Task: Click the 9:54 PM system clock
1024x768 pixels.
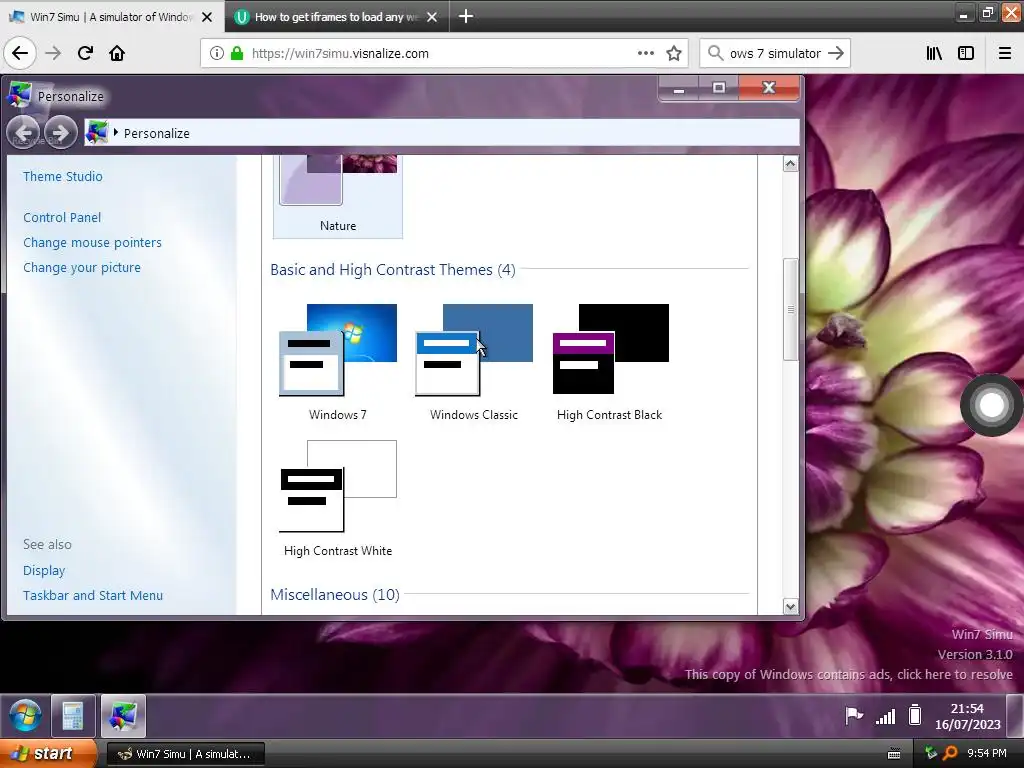Action: tap(987, 753)
